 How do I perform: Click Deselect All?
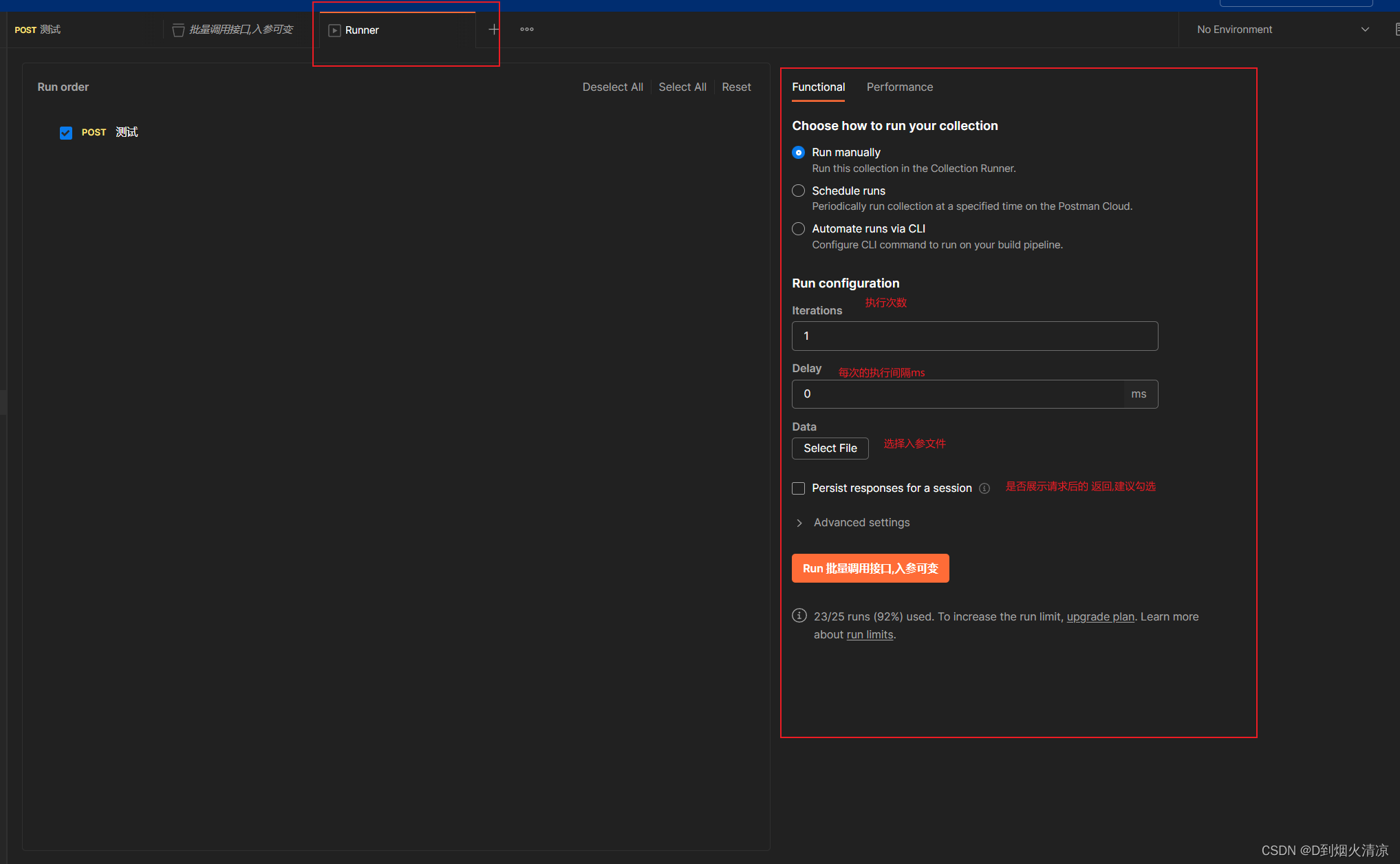tap(612, 87)
